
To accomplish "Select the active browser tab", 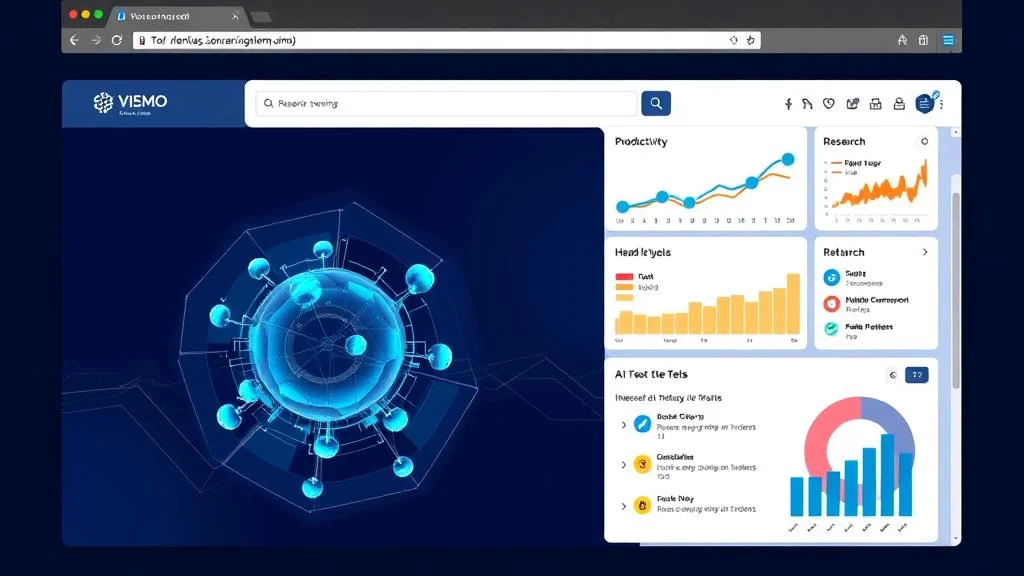I will click(x=176, y=16).
